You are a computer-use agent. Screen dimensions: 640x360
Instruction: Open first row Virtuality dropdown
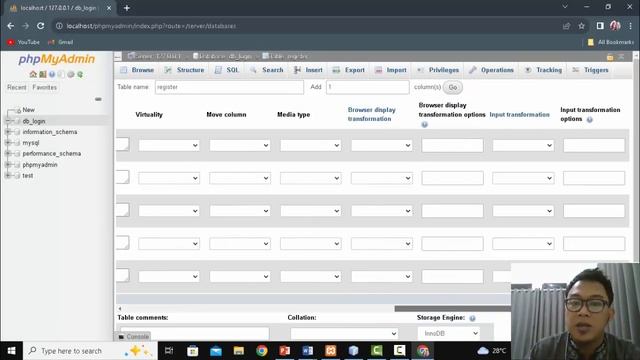(169, 145)
